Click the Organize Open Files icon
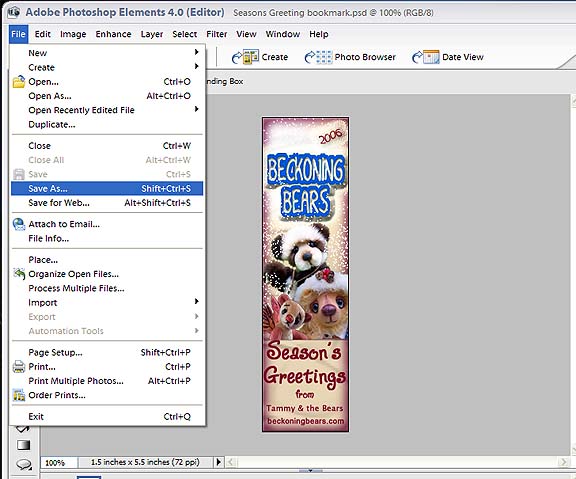This screenshot has height=479, width=576. point(19,274)
